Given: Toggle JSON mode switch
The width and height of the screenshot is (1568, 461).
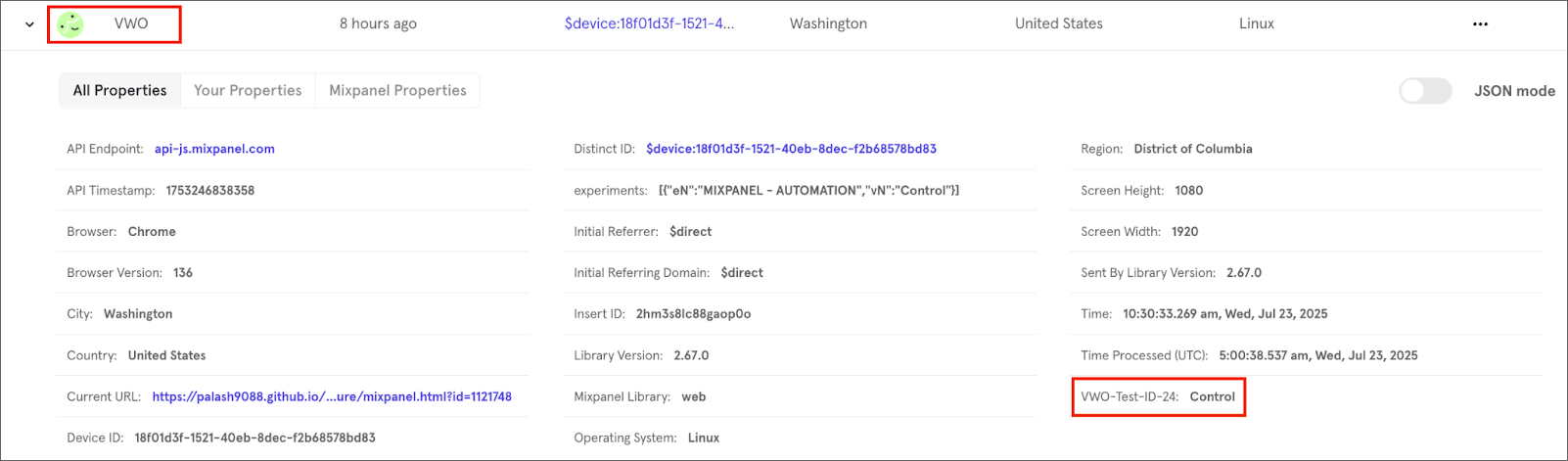Looking at the screenshot, I should [1425, 91].
